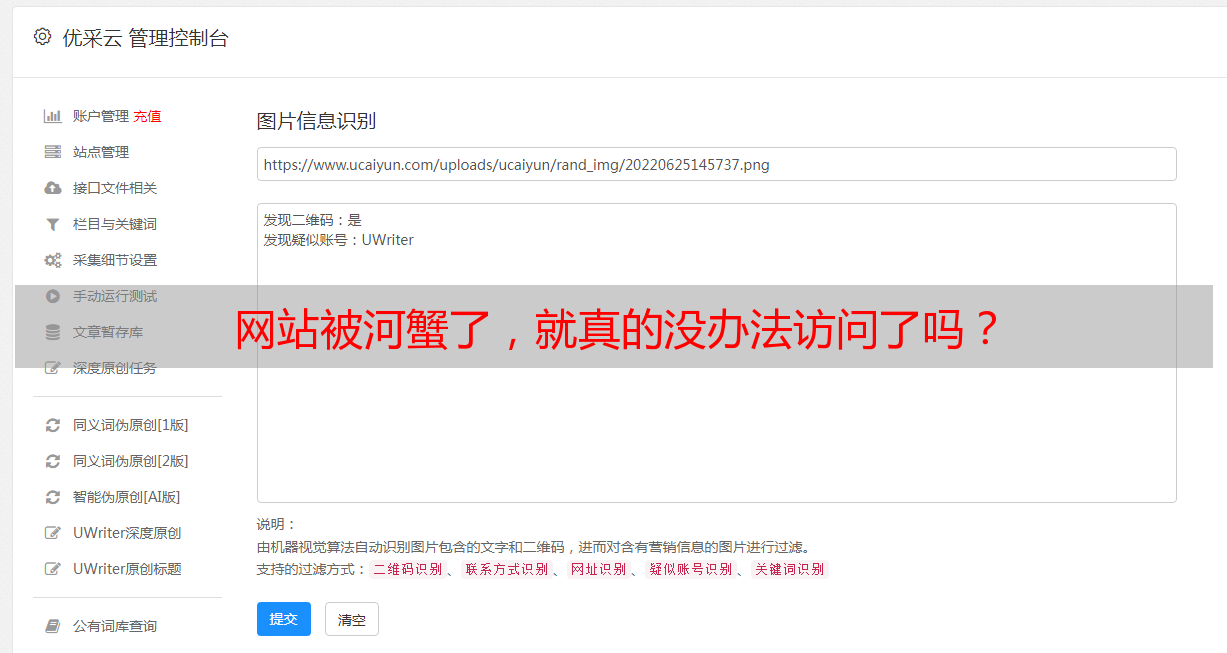Click the book icon next to 公有词库查询
The width and height of the screenshot is (1227, 653).
[53, 626]
